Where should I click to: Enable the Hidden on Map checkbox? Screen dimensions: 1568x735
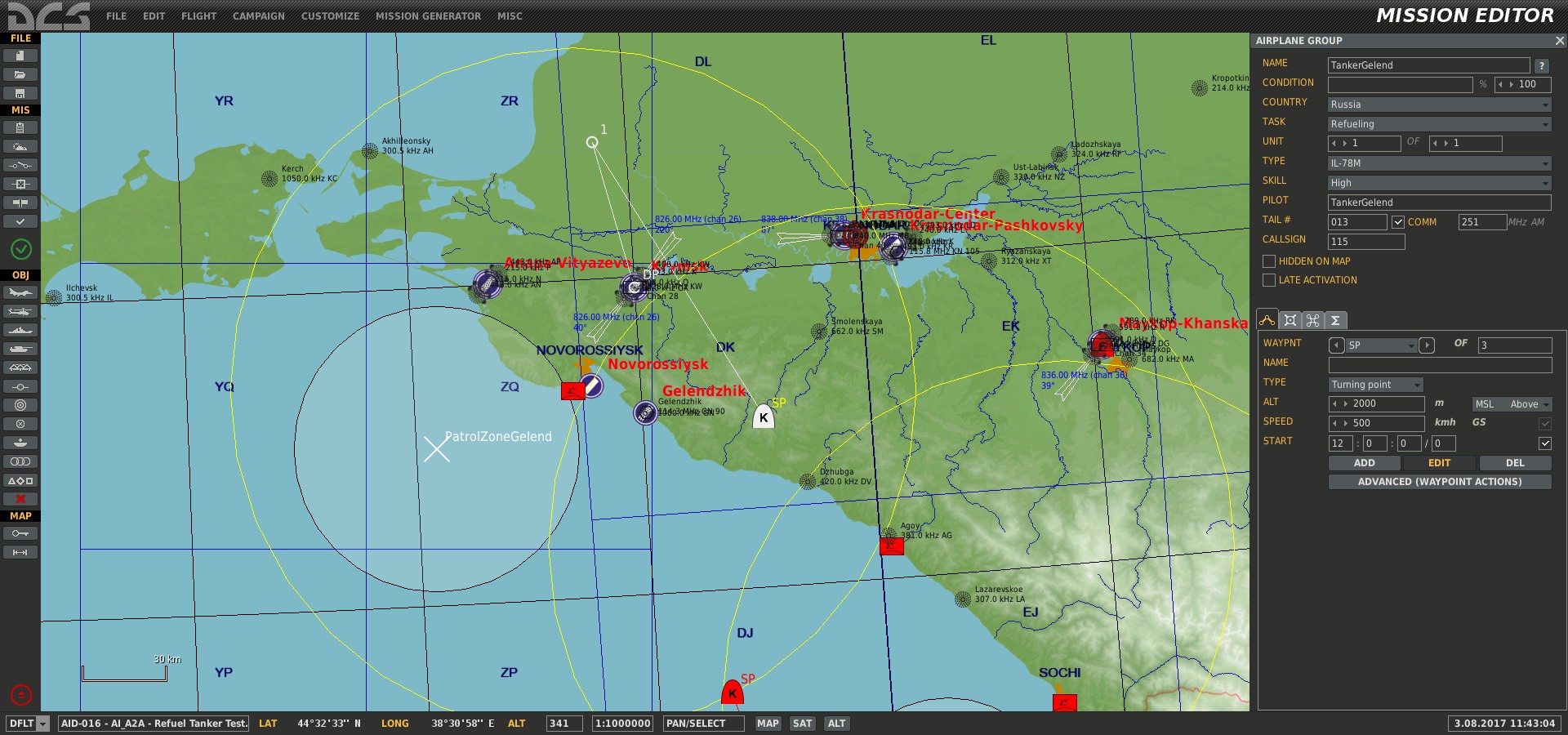[1269, 261]
